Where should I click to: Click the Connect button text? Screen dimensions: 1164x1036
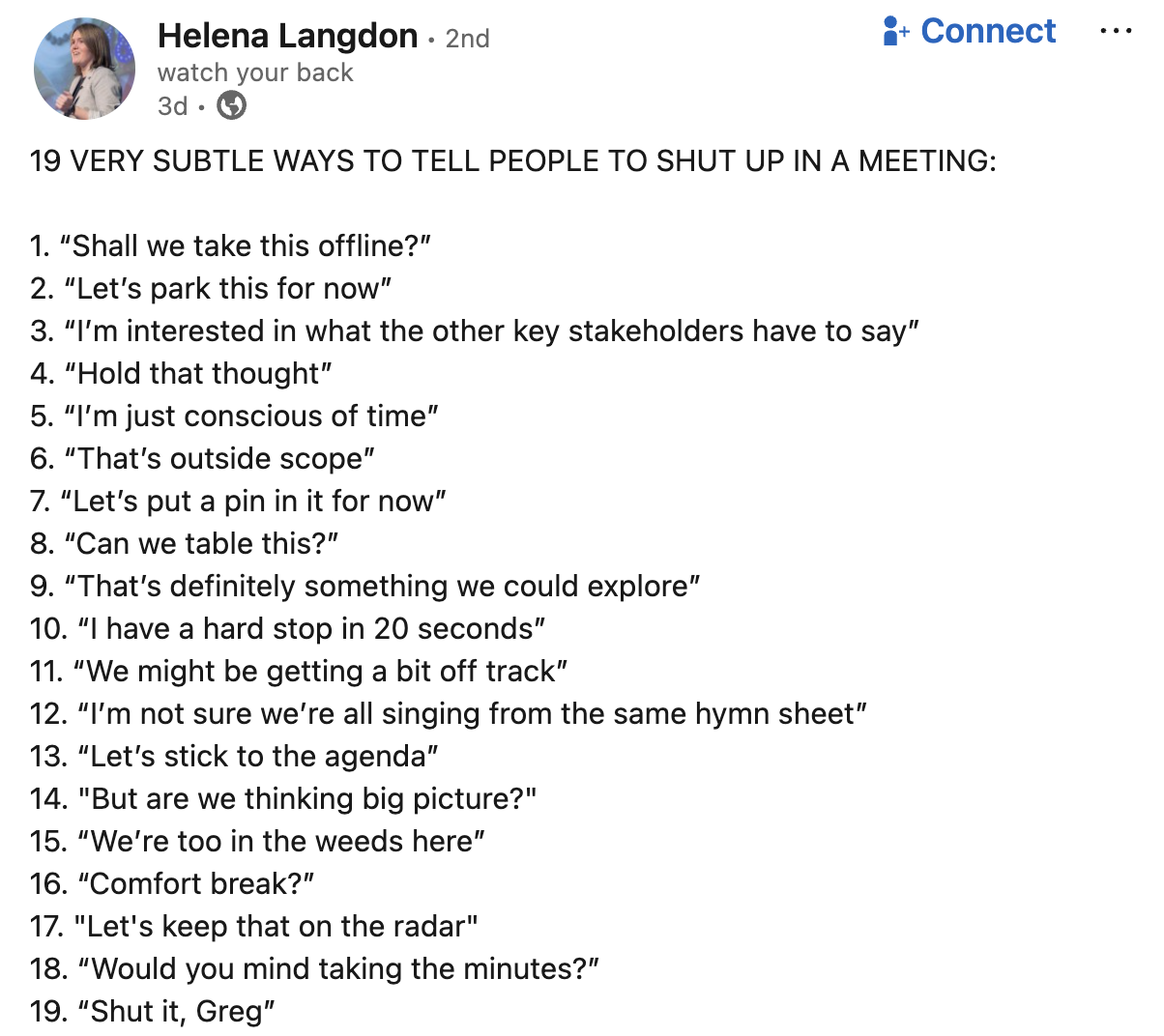coord(987,31)
